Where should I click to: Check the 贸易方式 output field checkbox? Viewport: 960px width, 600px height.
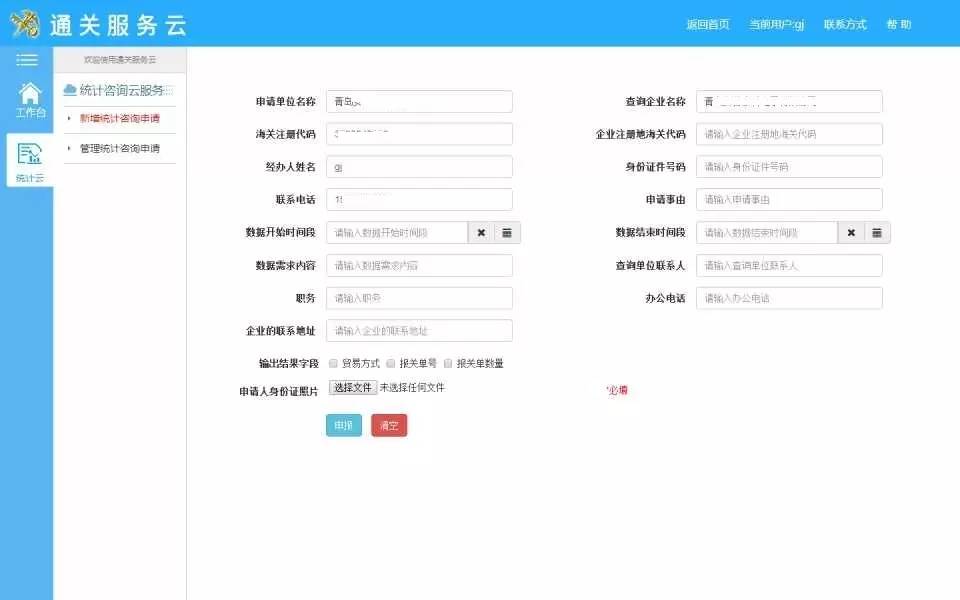click(x=333, y=363)
